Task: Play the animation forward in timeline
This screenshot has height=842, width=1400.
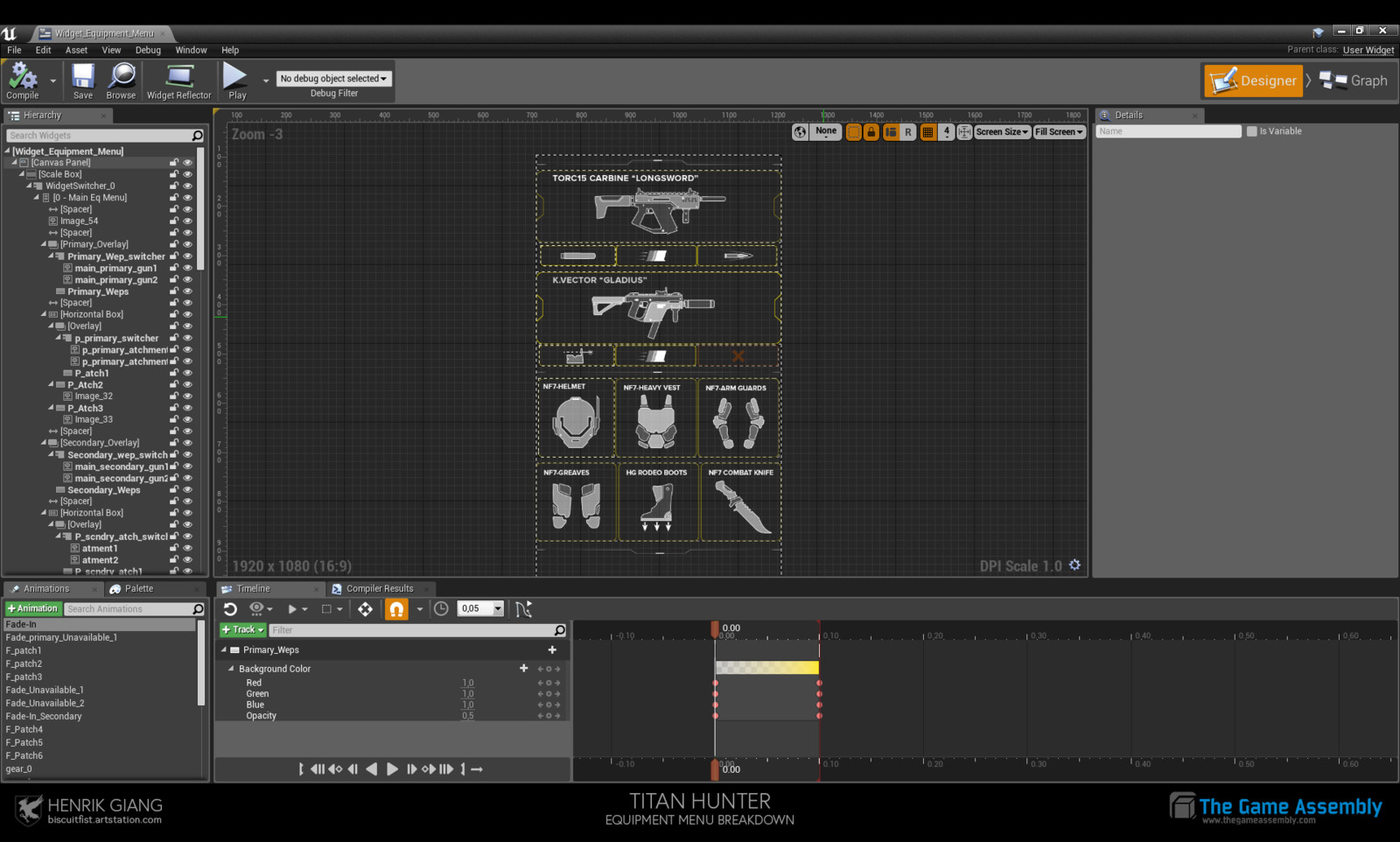Action: [392, 769]
